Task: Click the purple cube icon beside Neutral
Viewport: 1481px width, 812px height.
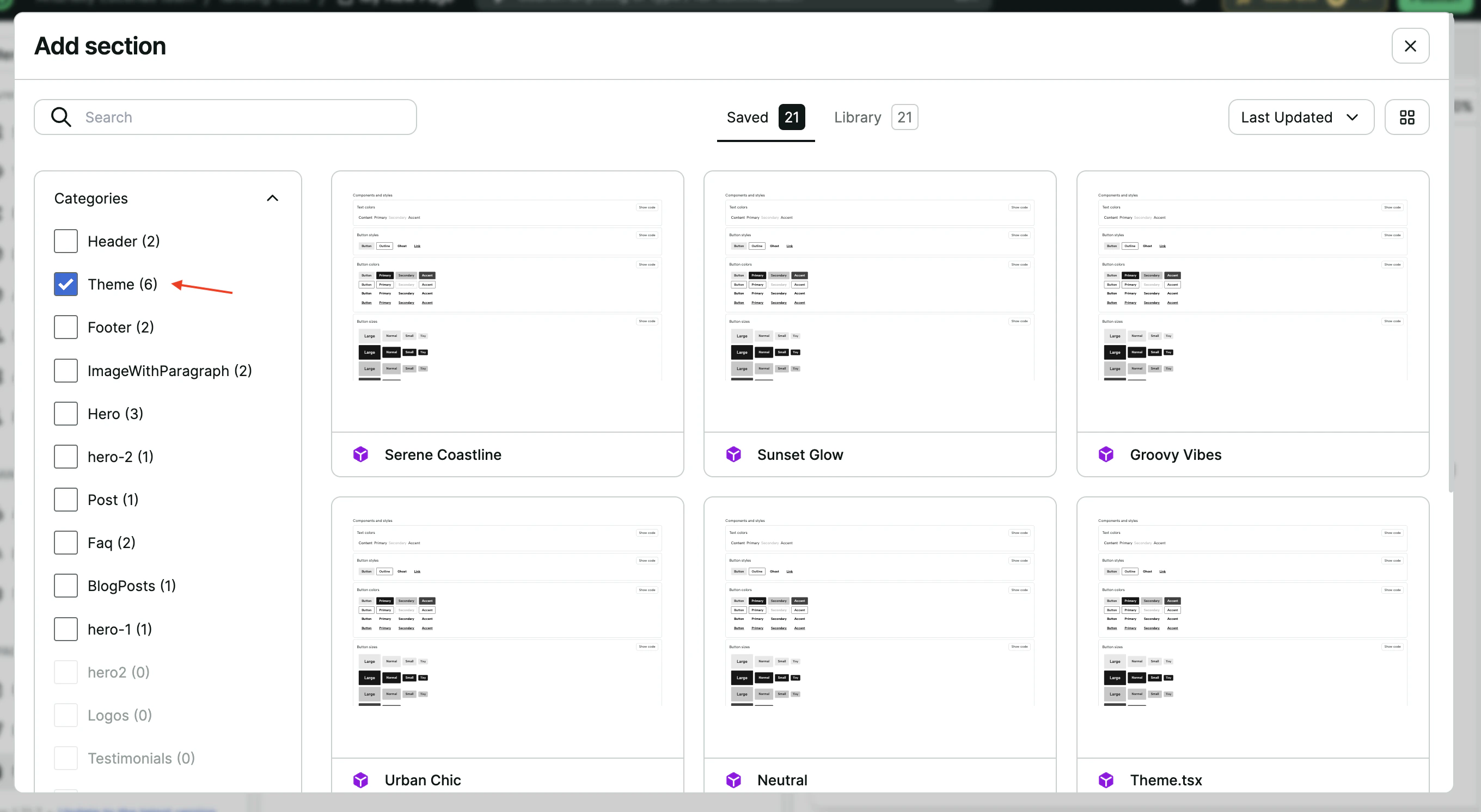Action: click(x=733, y=780)
